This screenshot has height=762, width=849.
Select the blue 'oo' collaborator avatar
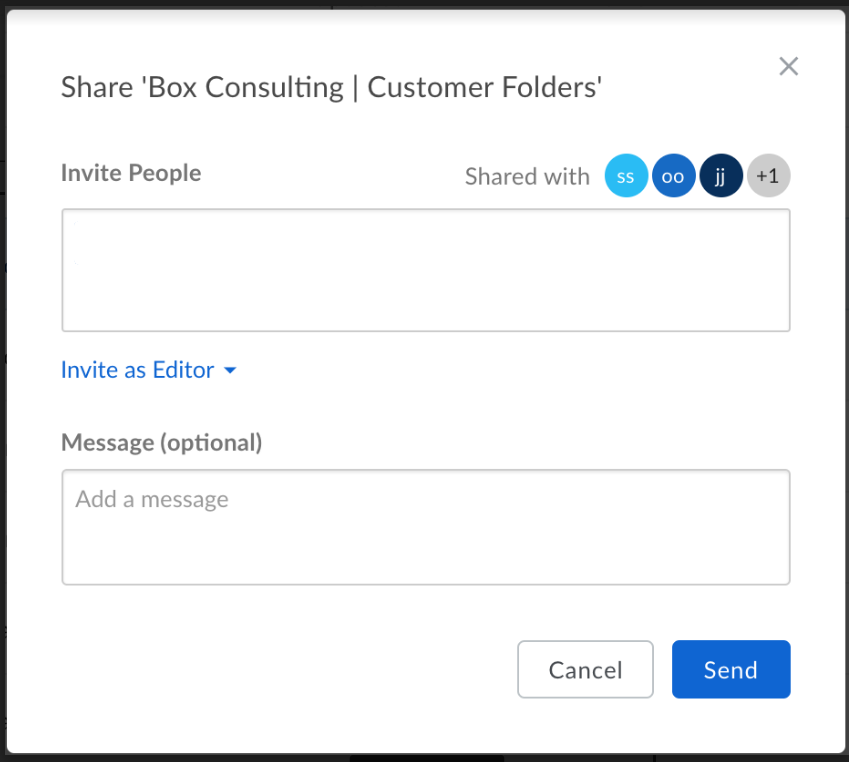[673, 175]
